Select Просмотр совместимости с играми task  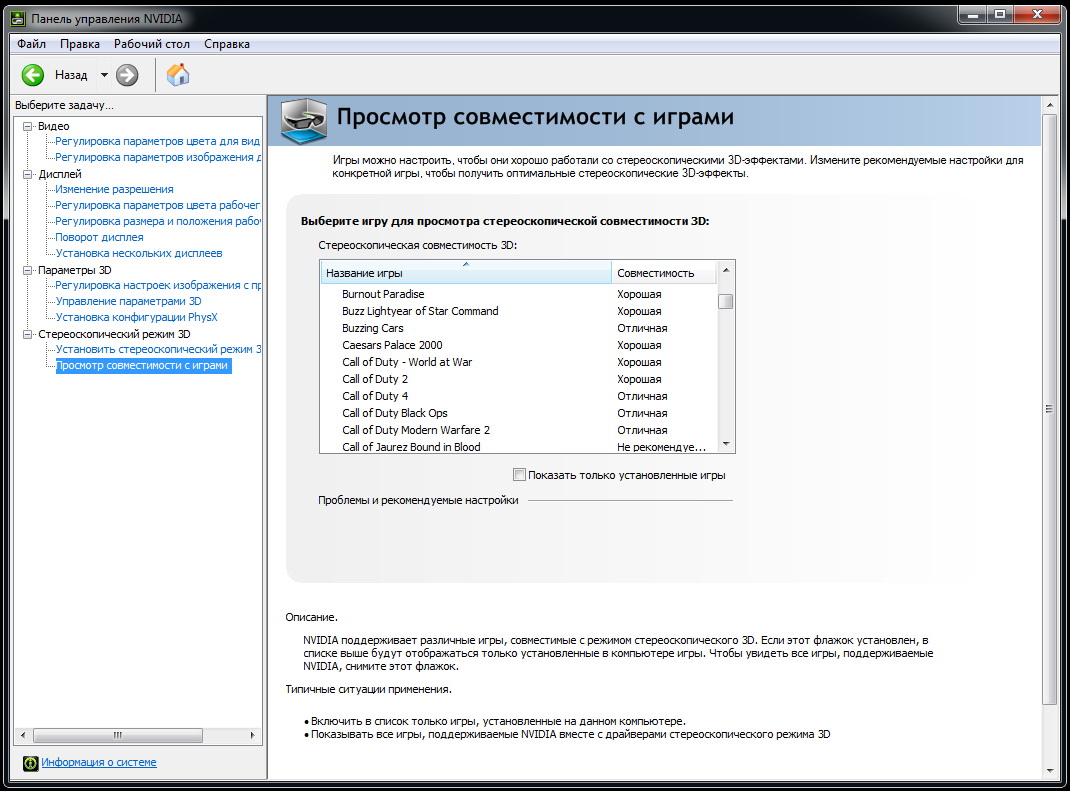point(142,365)
